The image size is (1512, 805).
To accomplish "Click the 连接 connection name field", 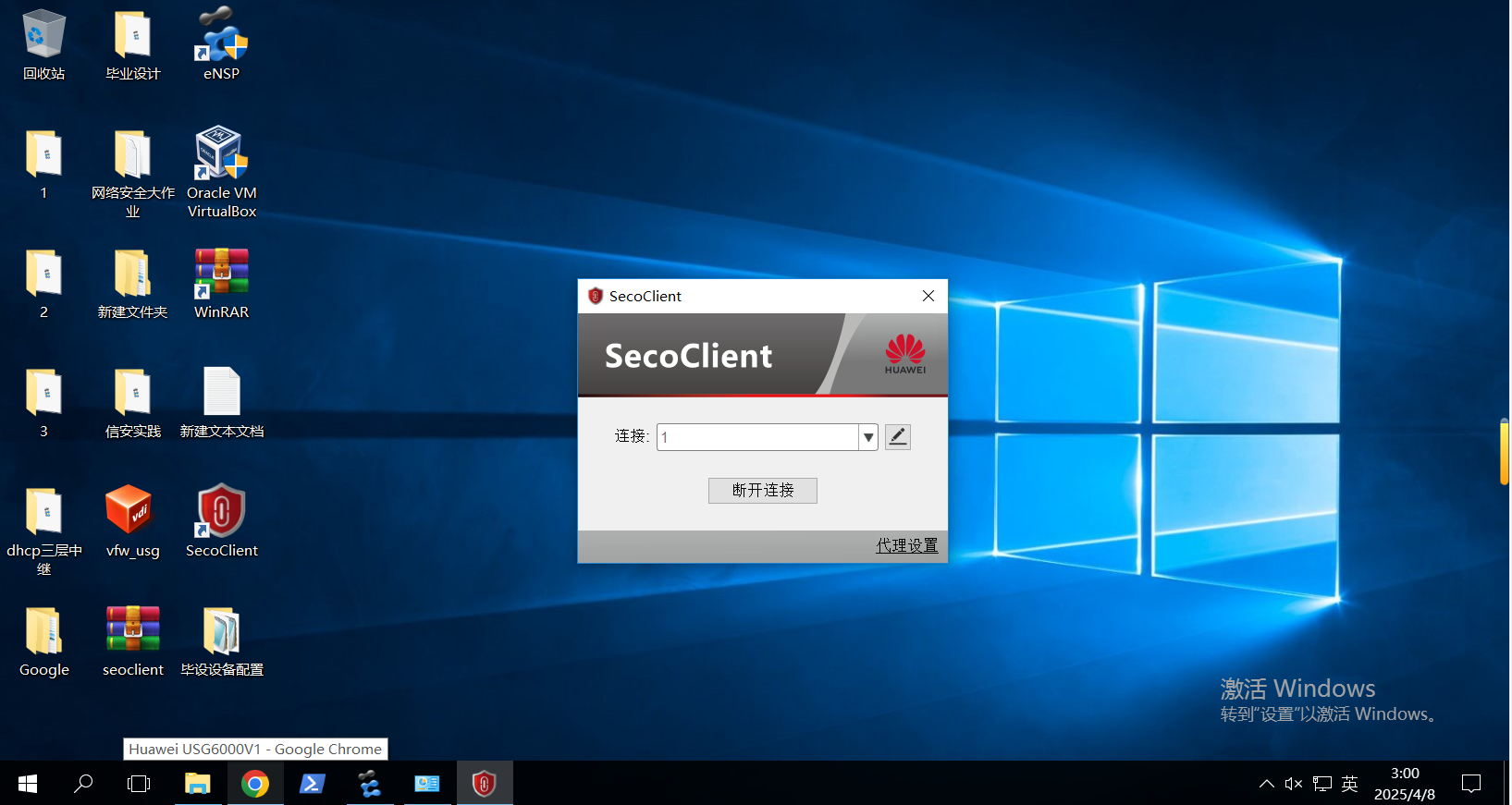I will 757,437.
